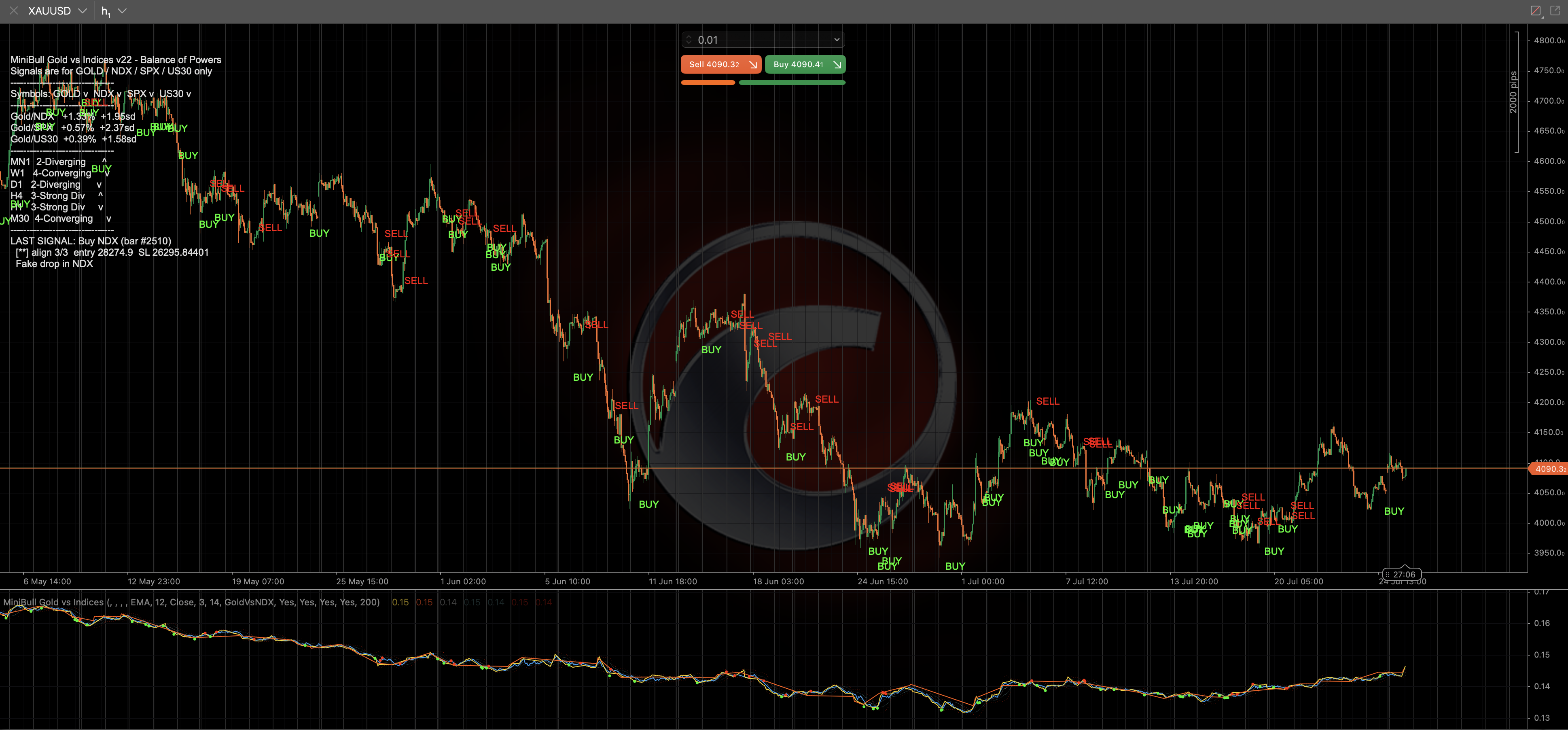Click the orange sell sentiment bar
The height and width of the screenshot is (730, 1568).
[708, 83]
